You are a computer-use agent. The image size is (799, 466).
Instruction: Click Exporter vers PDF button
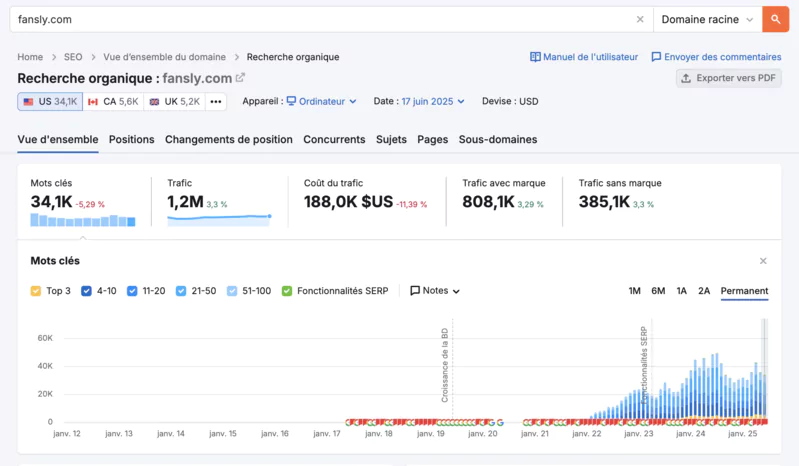point(729,78)
